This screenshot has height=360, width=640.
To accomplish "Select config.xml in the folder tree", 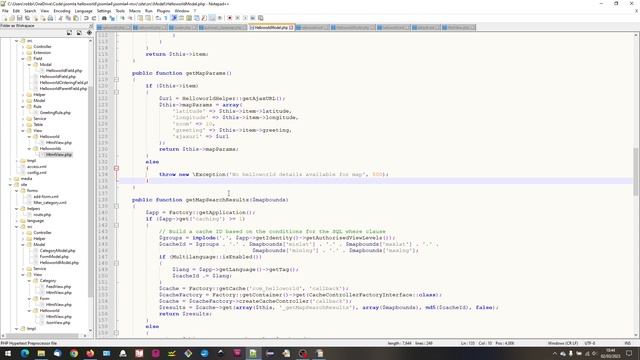I will pos(37,173).
